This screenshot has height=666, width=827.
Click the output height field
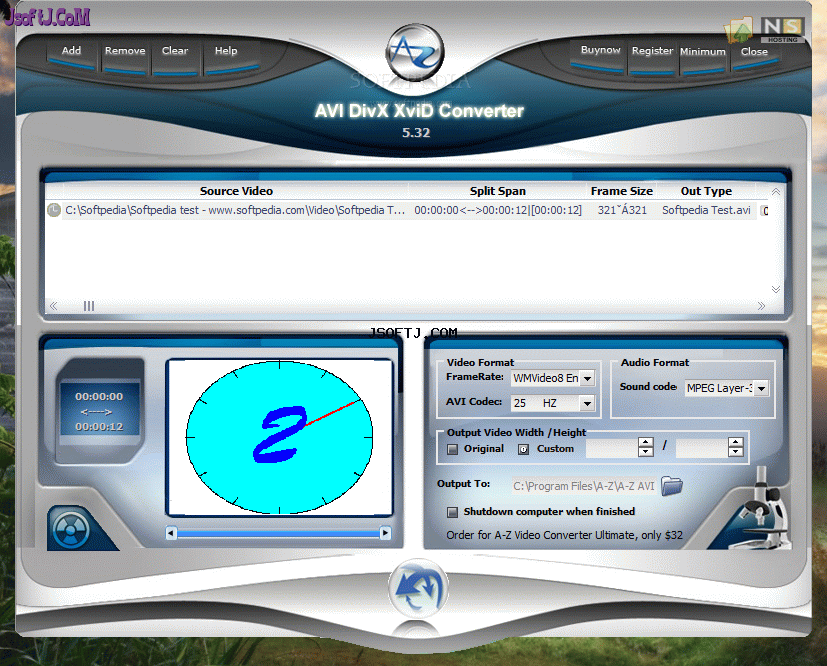[702, 448]
